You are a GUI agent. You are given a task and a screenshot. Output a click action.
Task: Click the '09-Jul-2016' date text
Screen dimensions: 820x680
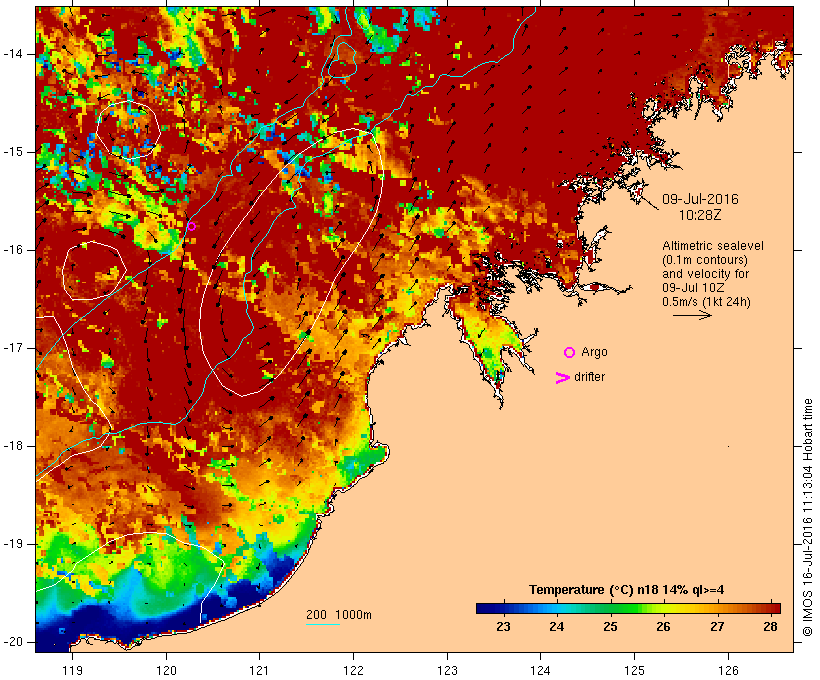700,199
